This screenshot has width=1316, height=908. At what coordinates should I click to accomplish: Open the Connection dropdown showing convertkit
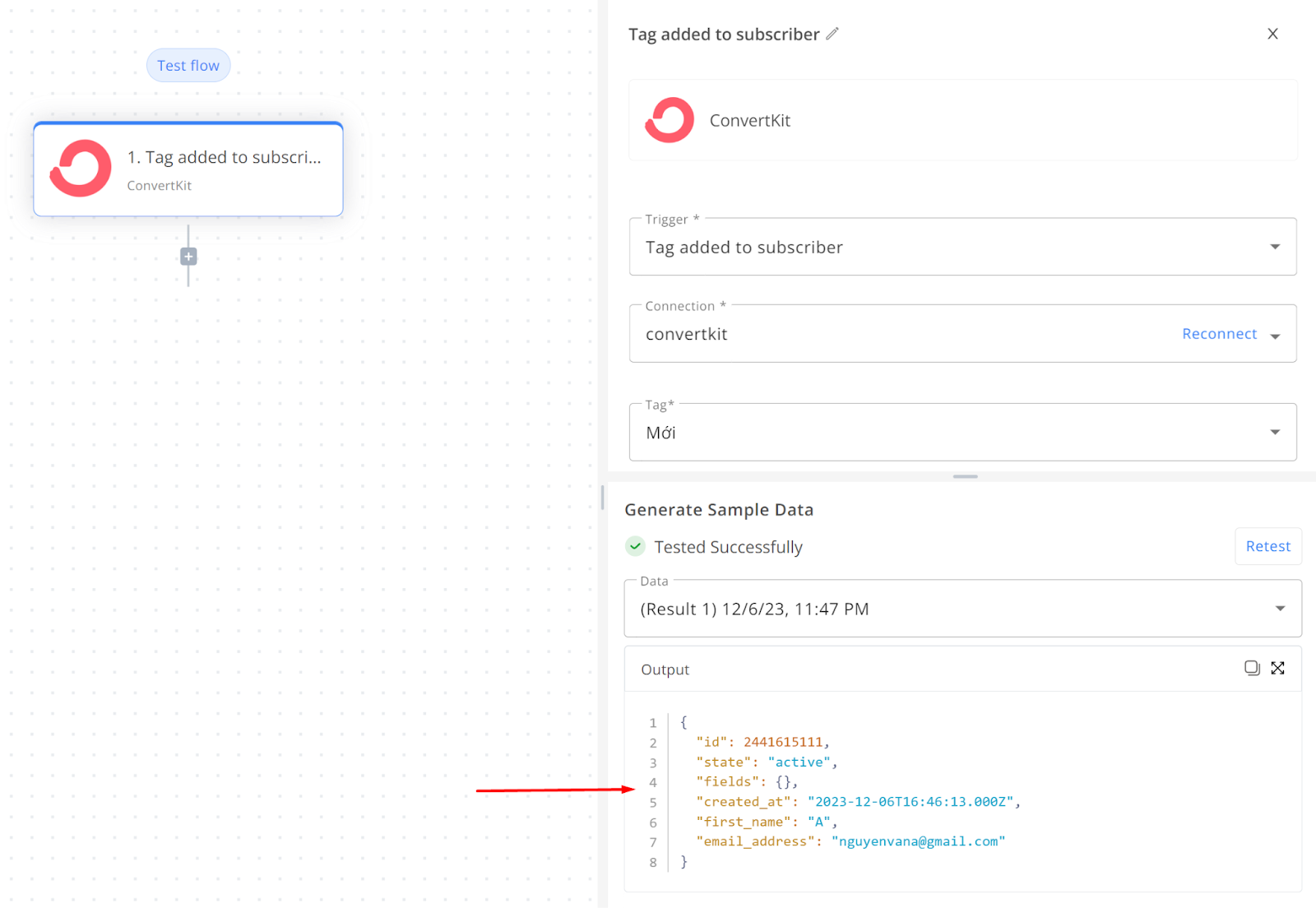962,334
